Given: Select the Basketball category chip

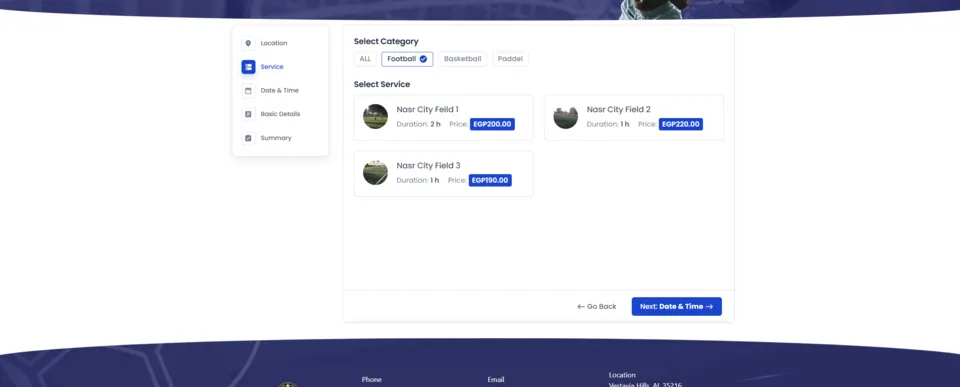Looking at the screenshot, I should point(462,59).
